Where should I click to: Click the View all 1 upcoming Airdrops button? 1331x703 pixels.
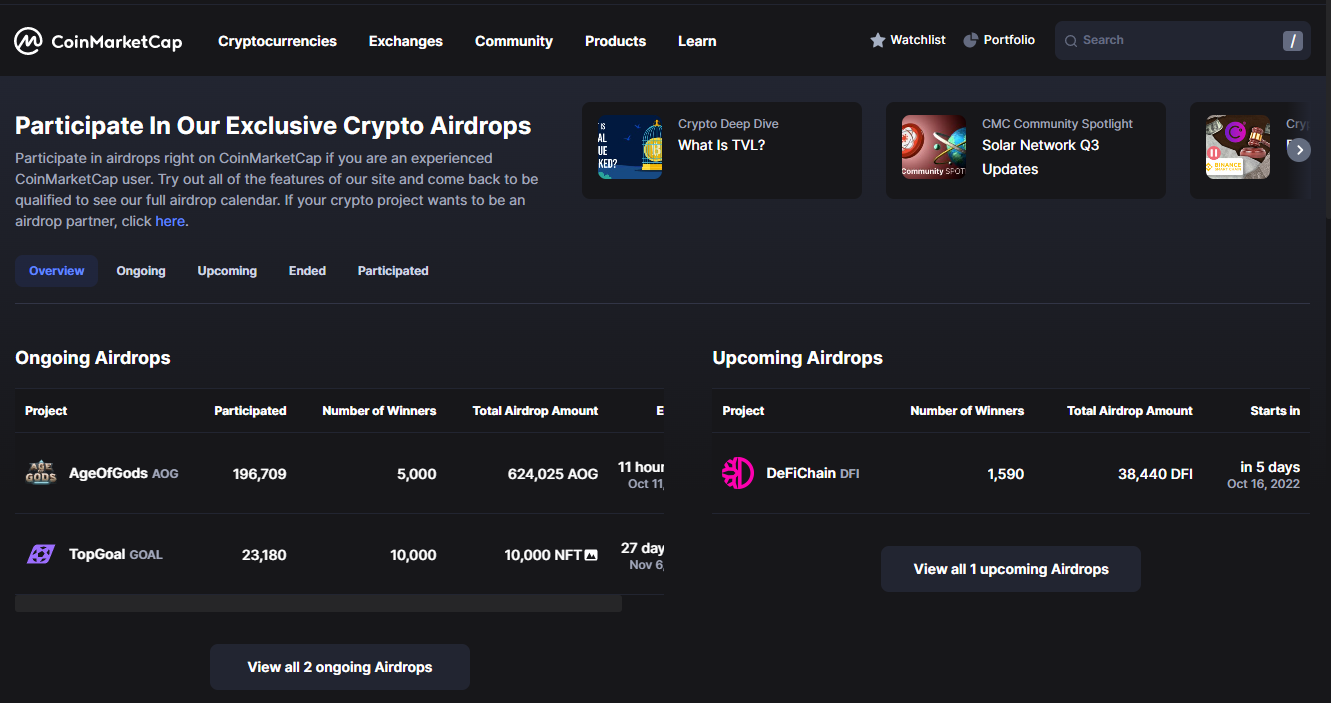(1011, 569)
